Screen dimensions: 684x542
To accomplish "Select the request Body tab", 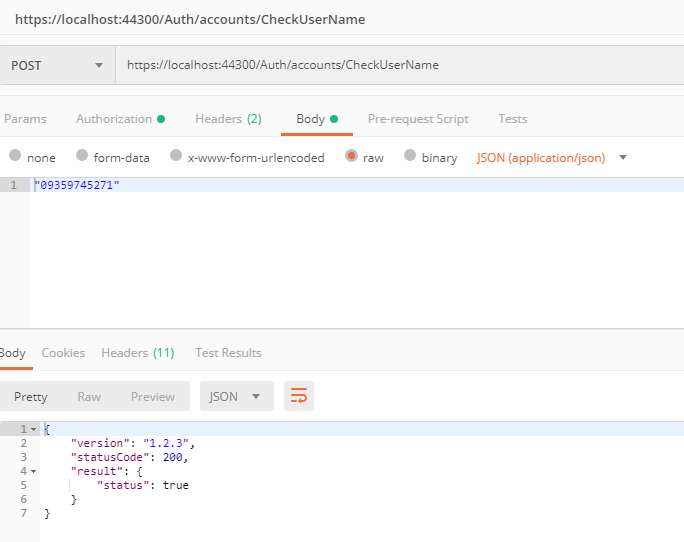I will 317,119.
